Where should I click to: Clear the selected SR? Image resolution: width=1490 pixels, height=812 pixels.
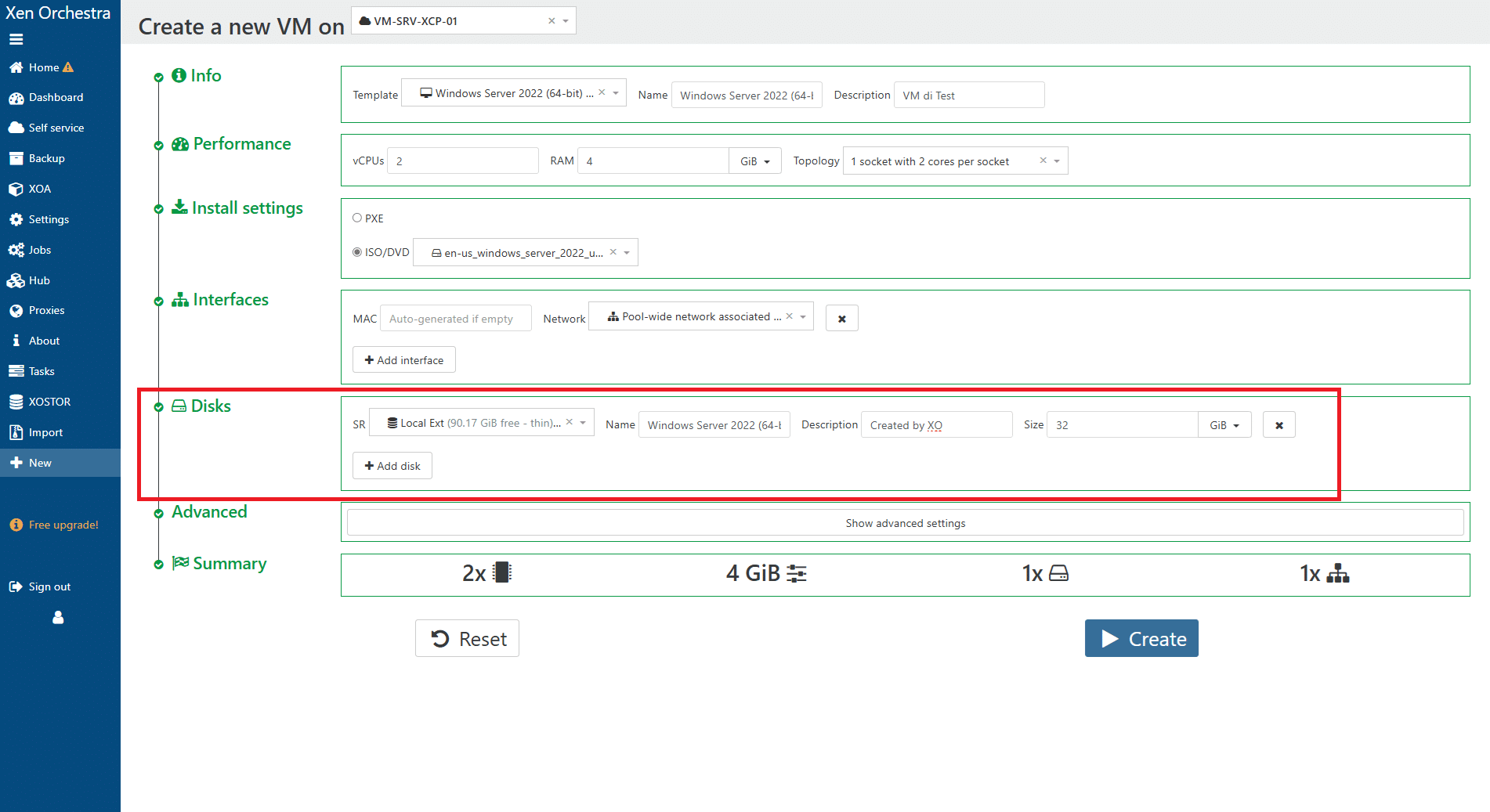570,422
